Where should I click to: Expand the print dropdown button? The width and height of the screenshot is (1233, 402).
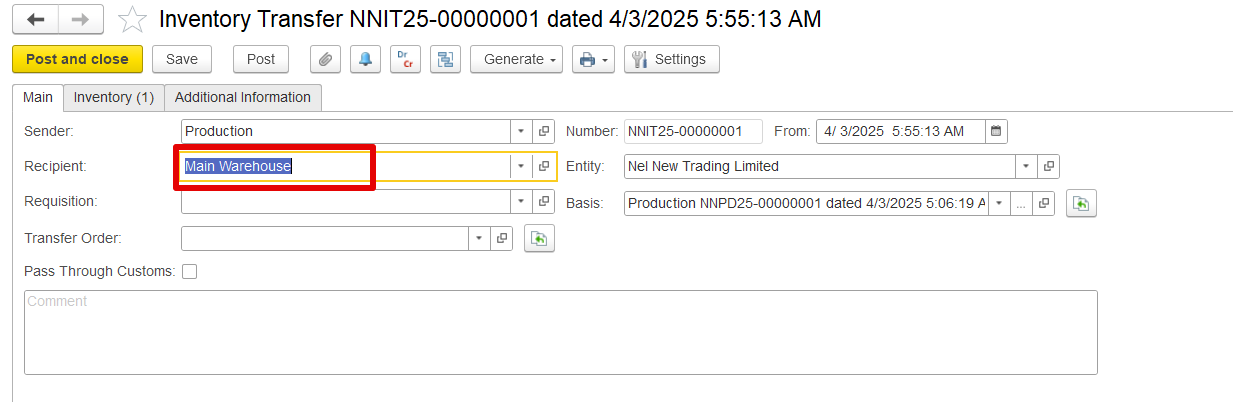pos(593,59)
